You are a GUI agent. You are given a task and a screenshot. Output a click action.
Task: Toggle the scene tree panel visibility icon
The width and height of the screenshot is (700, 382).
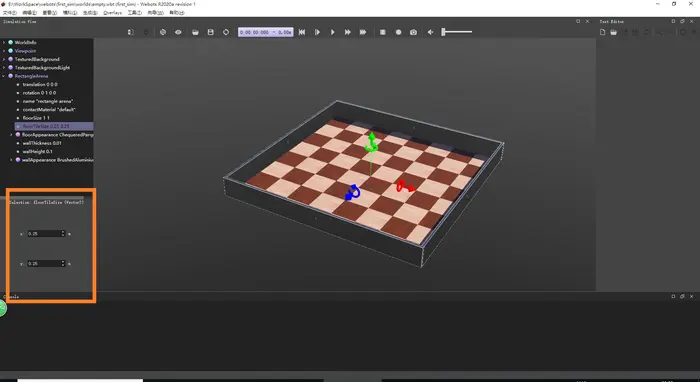130,32
